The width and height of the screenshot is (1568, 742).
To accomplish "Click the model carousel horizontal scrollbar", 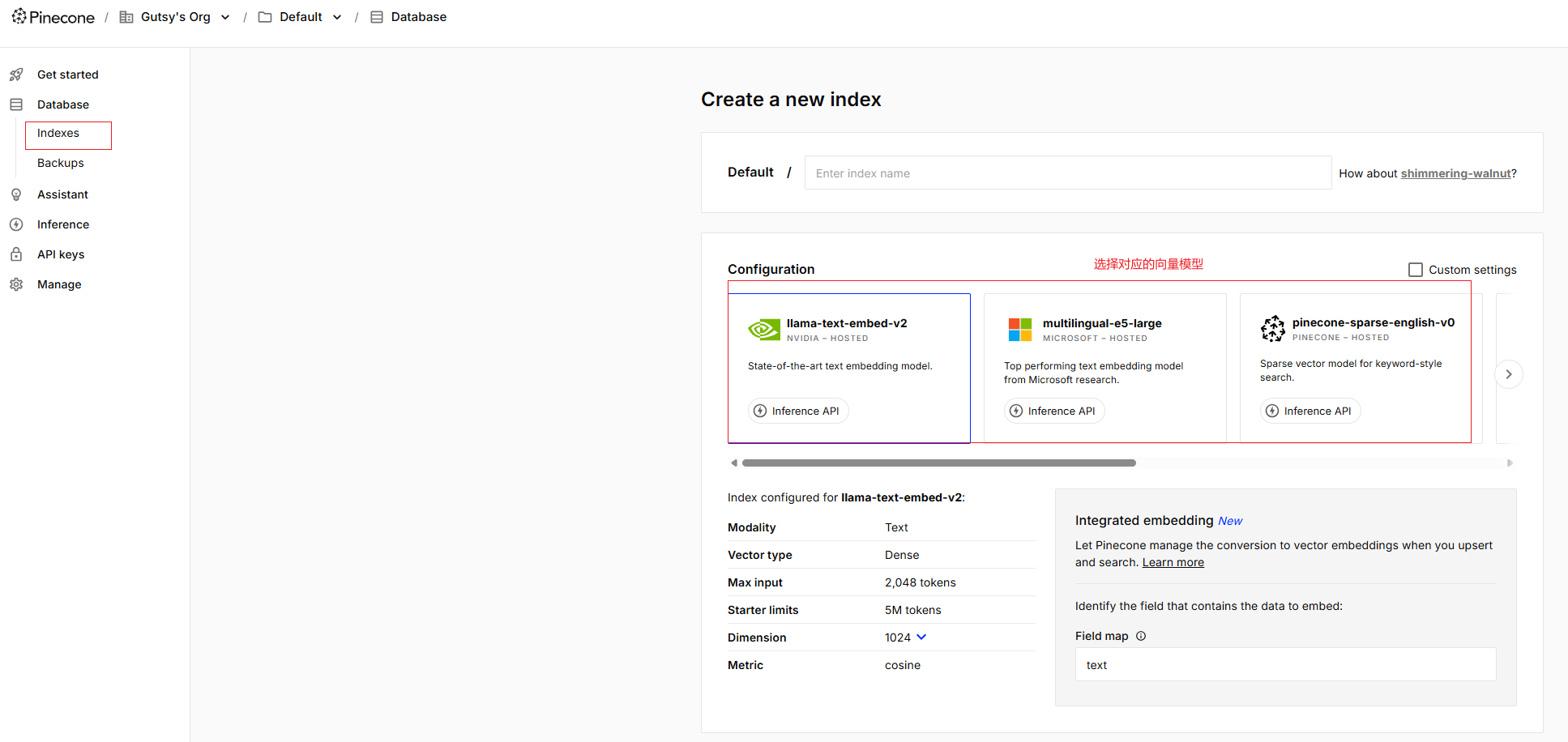I will [x=938, y=463].
